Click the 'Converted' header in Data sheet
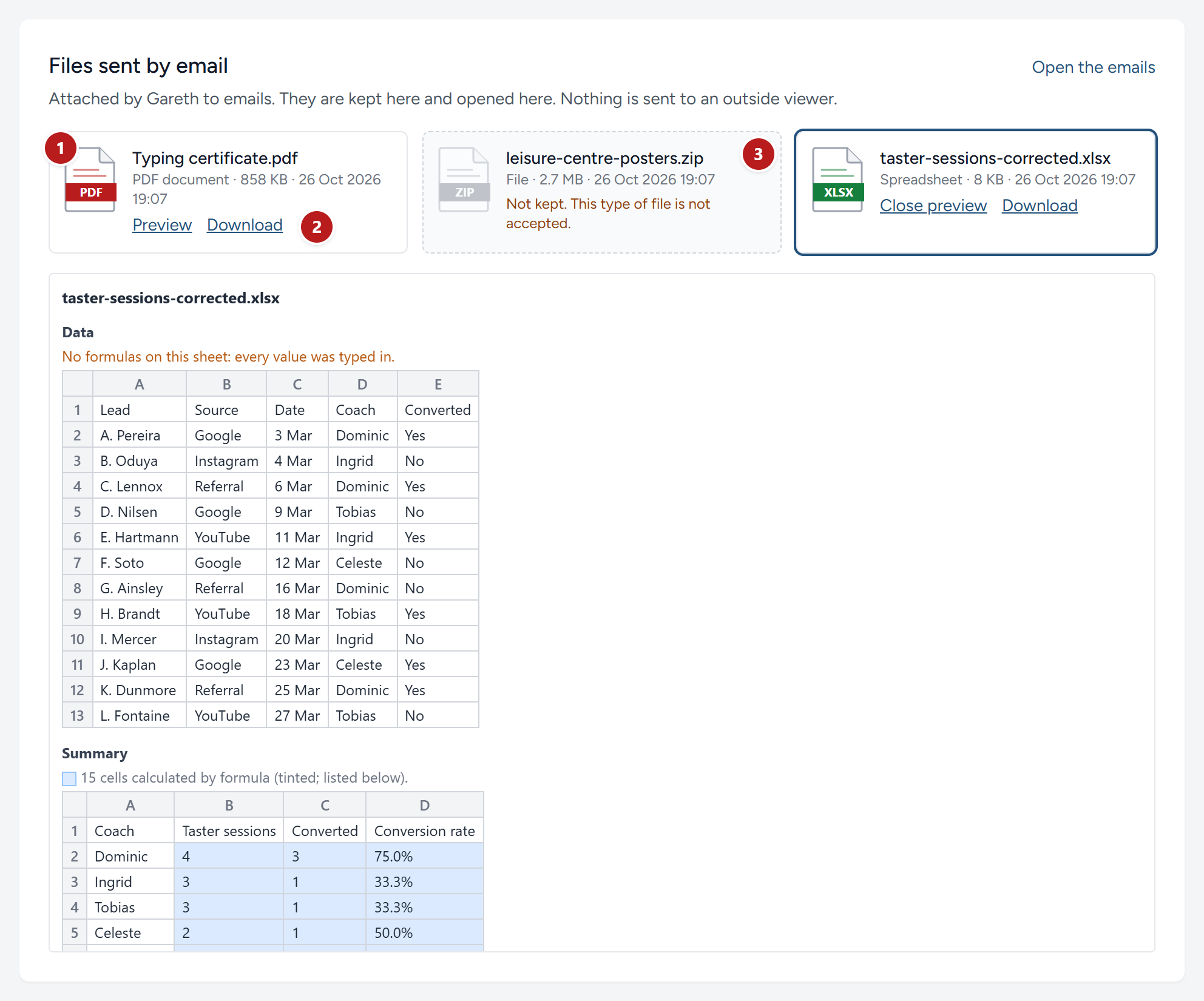The image size is (1204, 1001). [x=438, y=410]
